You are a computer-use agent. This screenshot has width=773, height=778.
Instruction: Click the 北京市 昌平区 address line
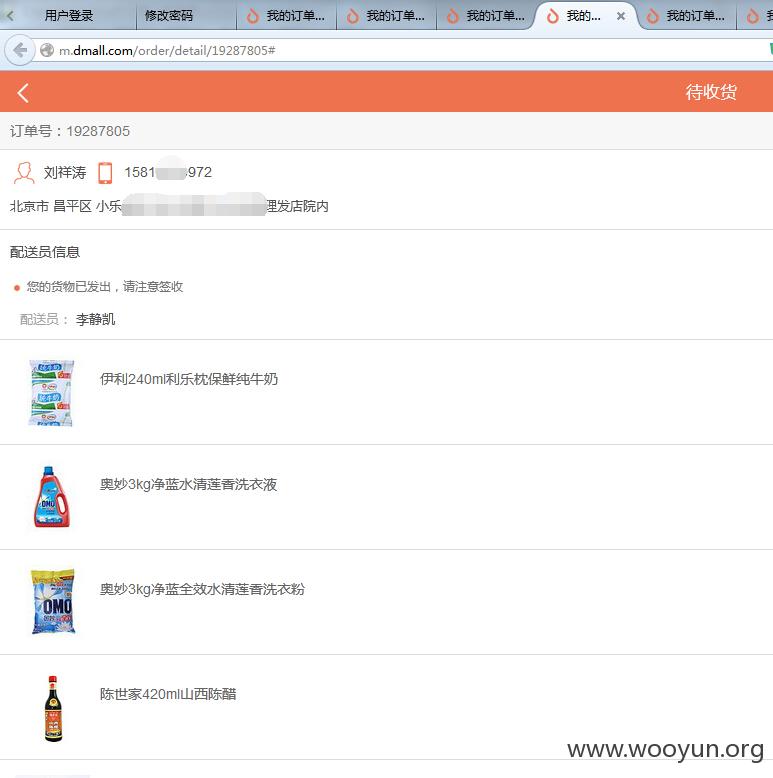[x=169, y=206]
